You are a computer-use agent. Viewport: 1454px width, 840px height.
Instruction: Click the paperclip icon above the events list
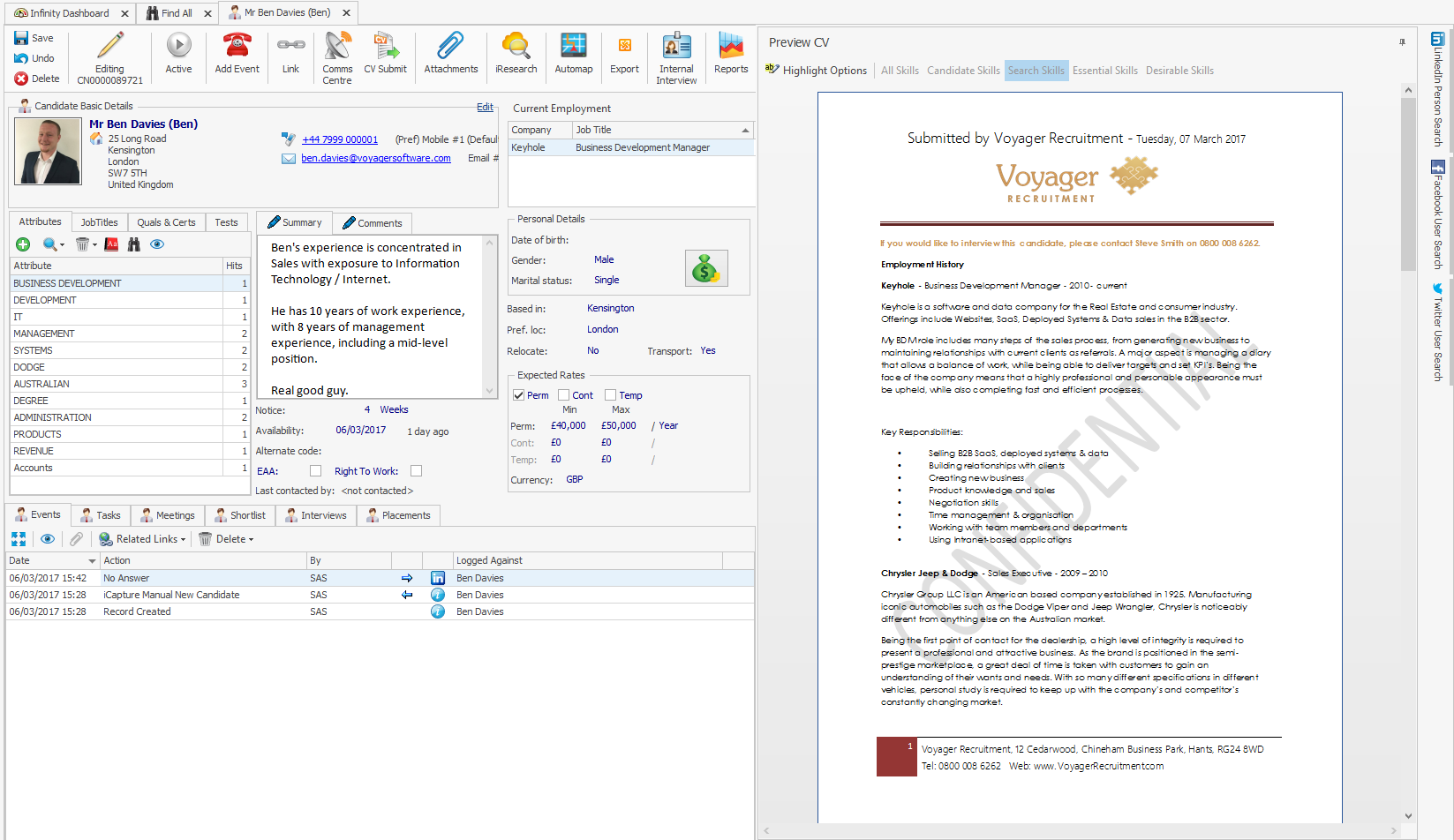point(77,538)
